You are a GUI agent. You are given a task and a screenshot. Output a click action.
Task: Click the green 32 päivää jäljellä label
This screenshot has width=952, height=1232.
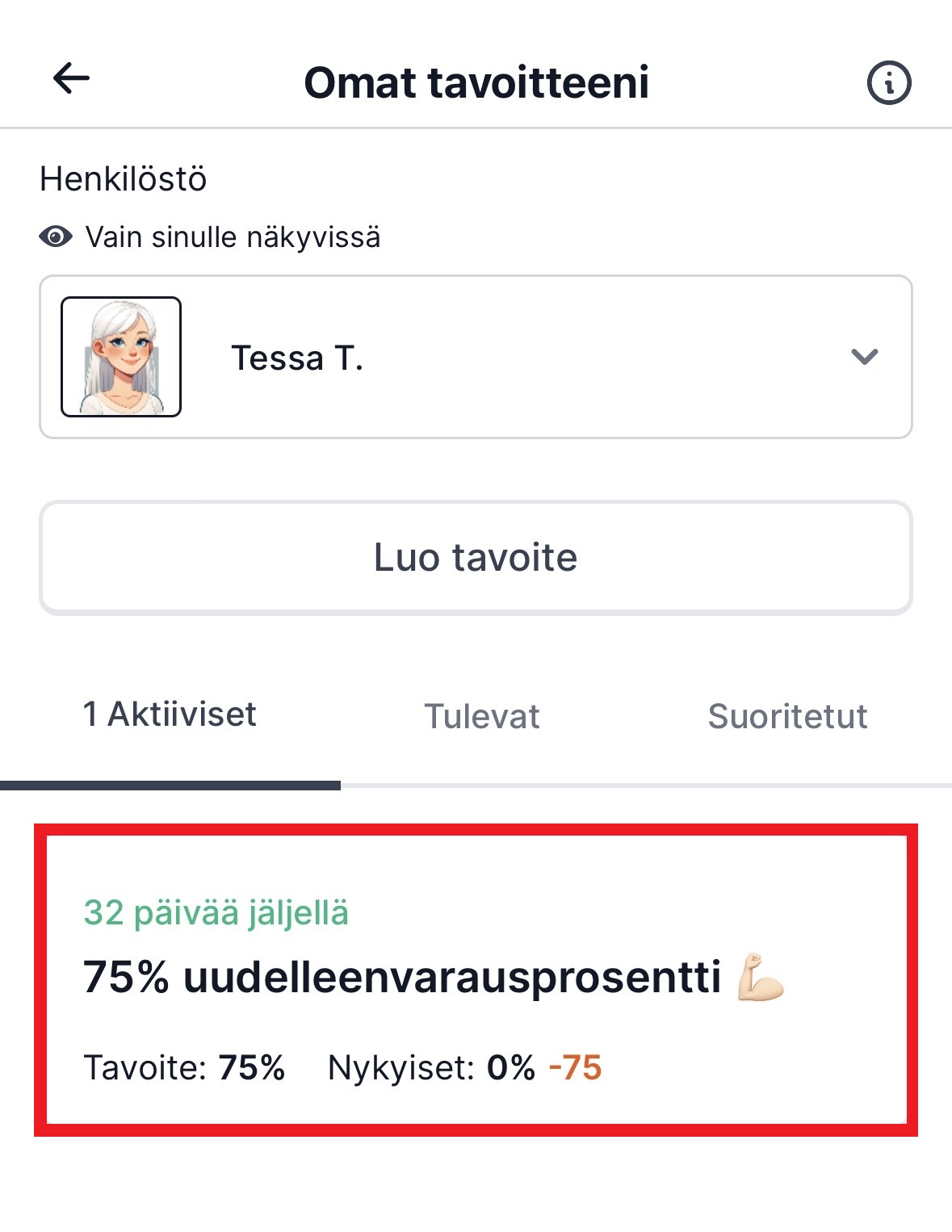pyautogui.click(x=216, y=912)
